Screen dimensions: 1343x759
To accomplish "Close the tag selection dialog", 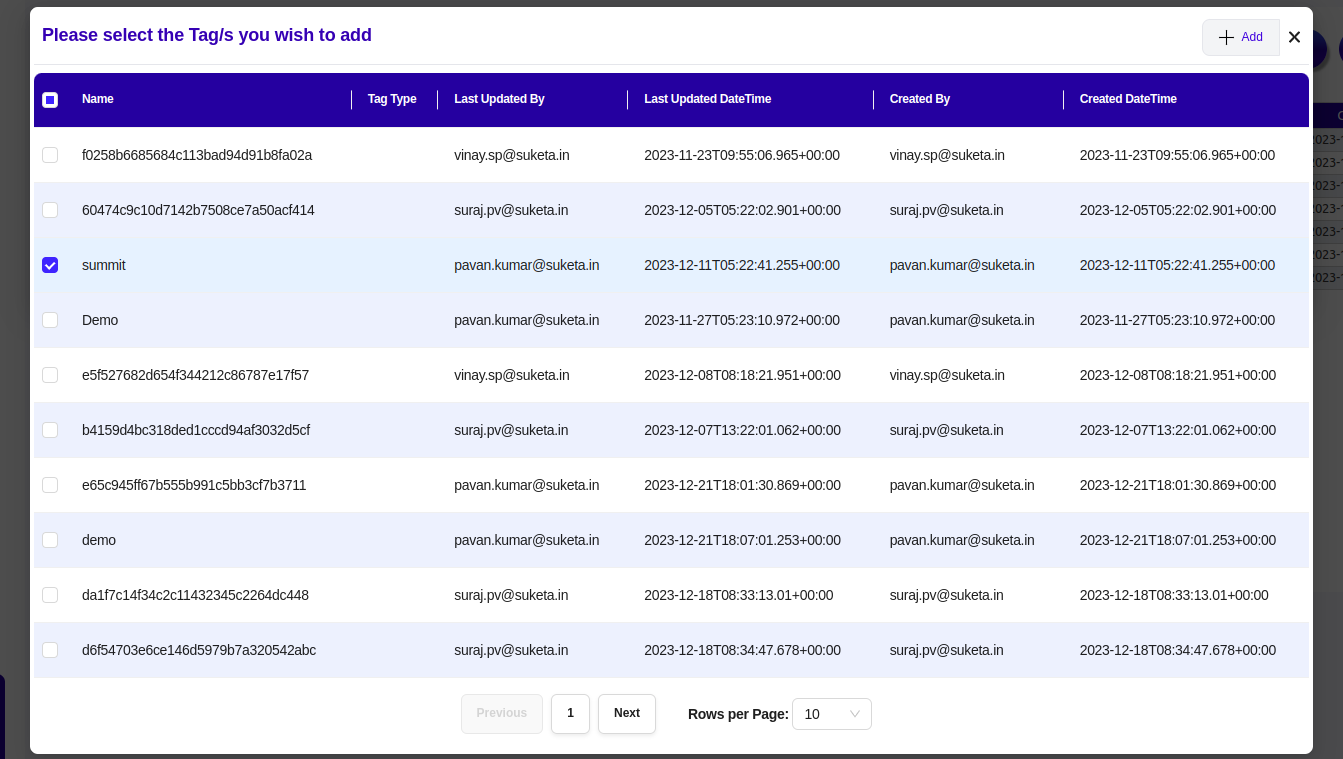I will coord(1294,37).
